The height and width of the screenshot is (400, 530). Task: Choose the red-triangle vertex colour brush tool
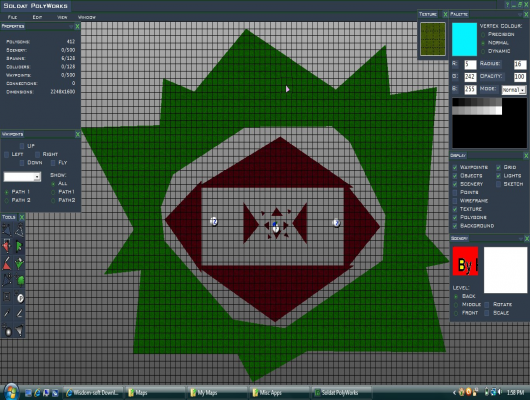tap(7, 263)
